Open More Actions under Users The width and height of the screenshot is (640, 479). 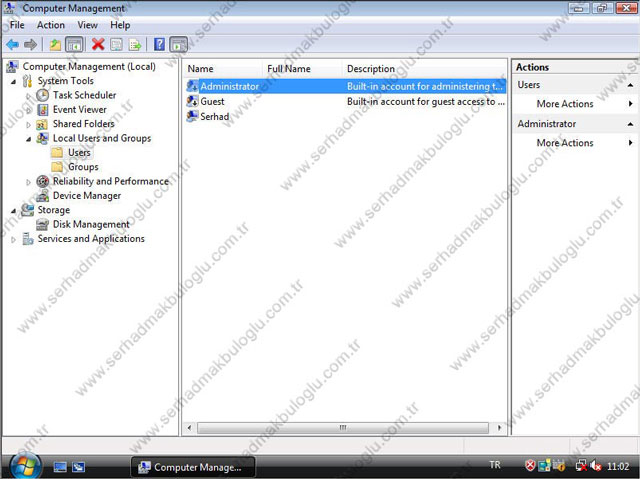(565, 104)
